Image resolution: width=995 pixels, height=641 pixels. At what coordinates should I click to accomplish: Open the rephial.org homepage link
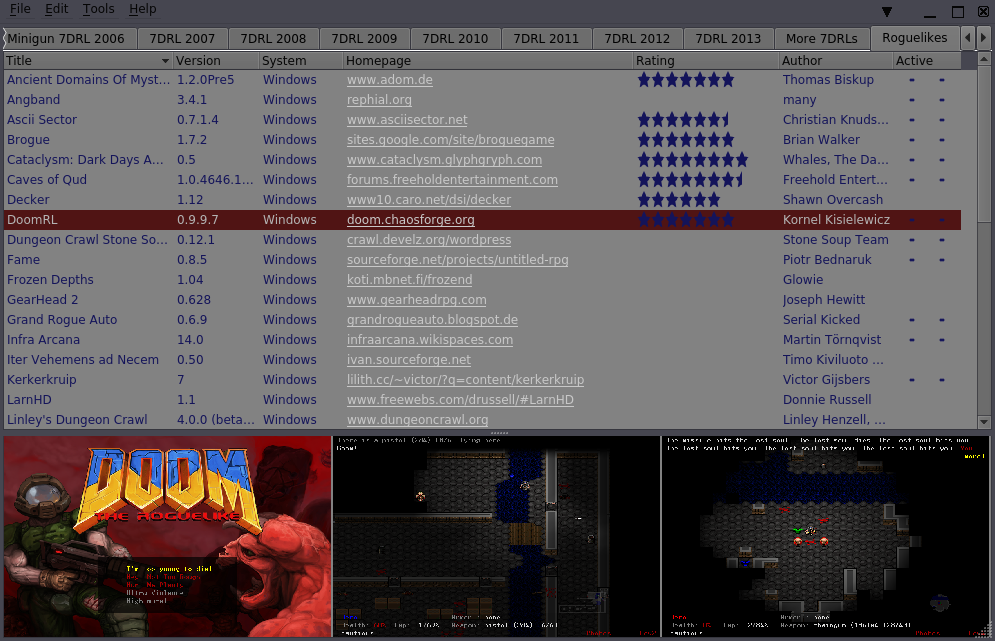coord(379,100)
